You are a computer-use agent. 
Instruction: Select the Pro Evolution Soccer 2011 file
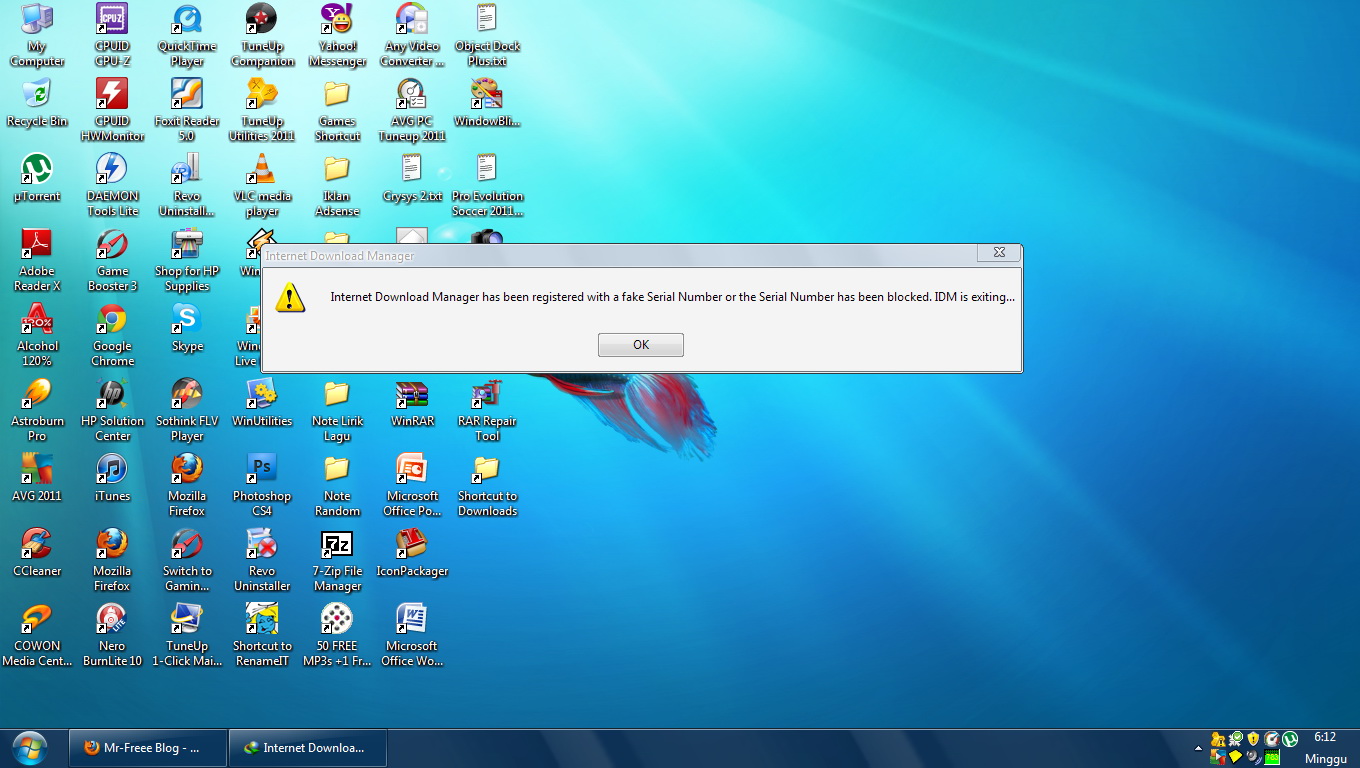[x=487, y=185]
